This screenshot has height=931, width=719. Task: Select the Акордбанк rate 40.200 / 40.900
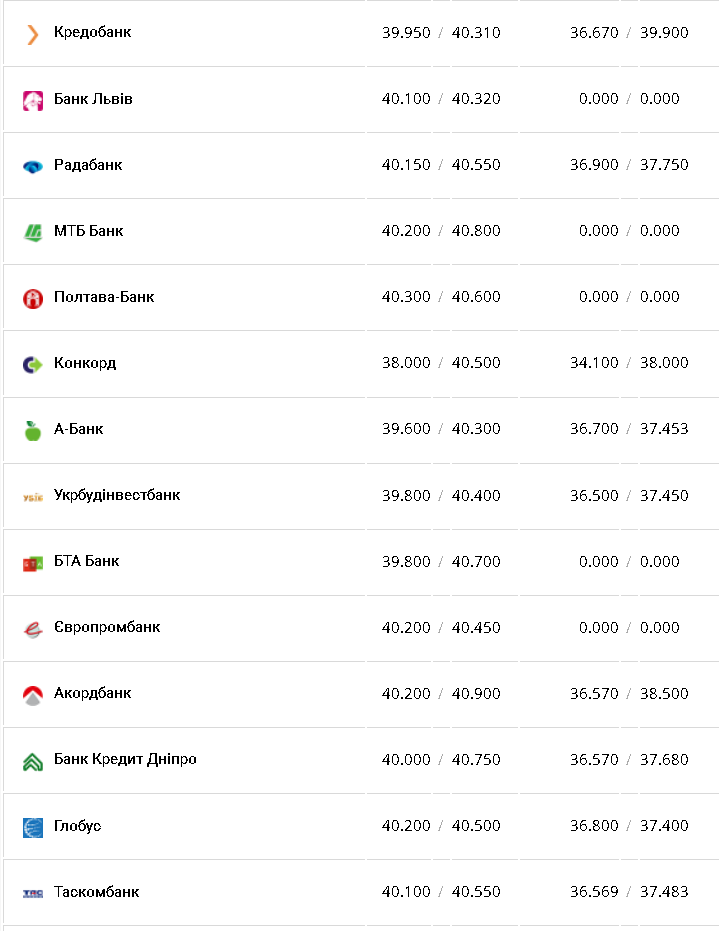click(x=441, y=694)
